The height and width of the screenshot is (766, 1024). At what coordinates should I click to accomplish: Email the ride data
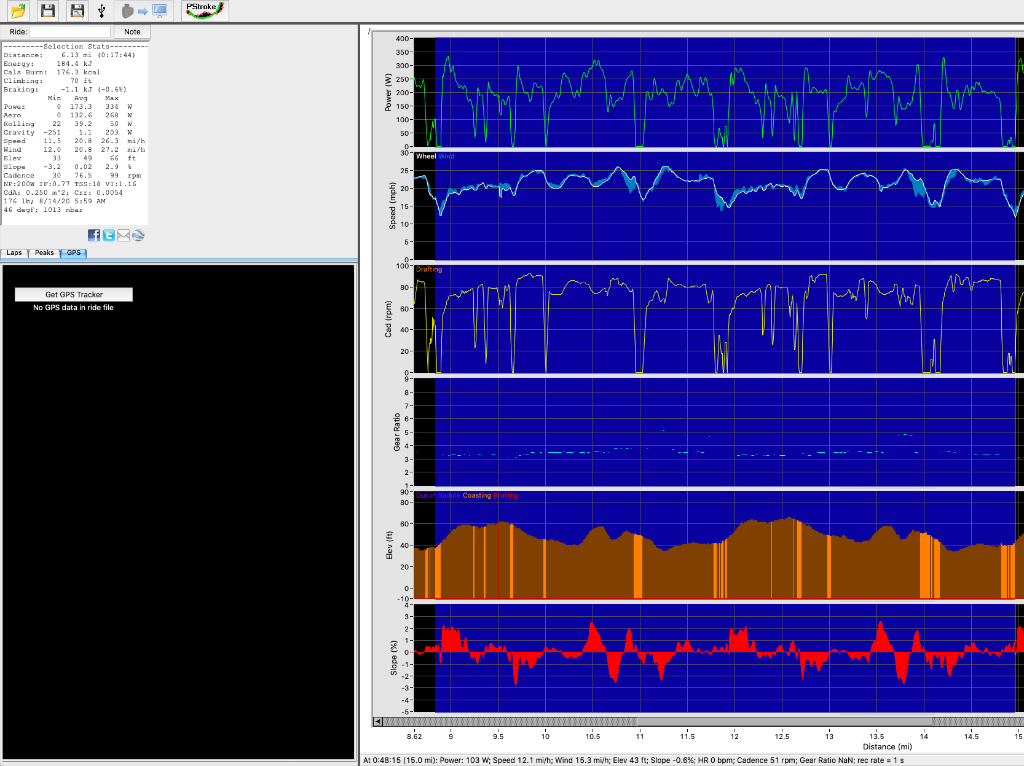pos(123,235)
